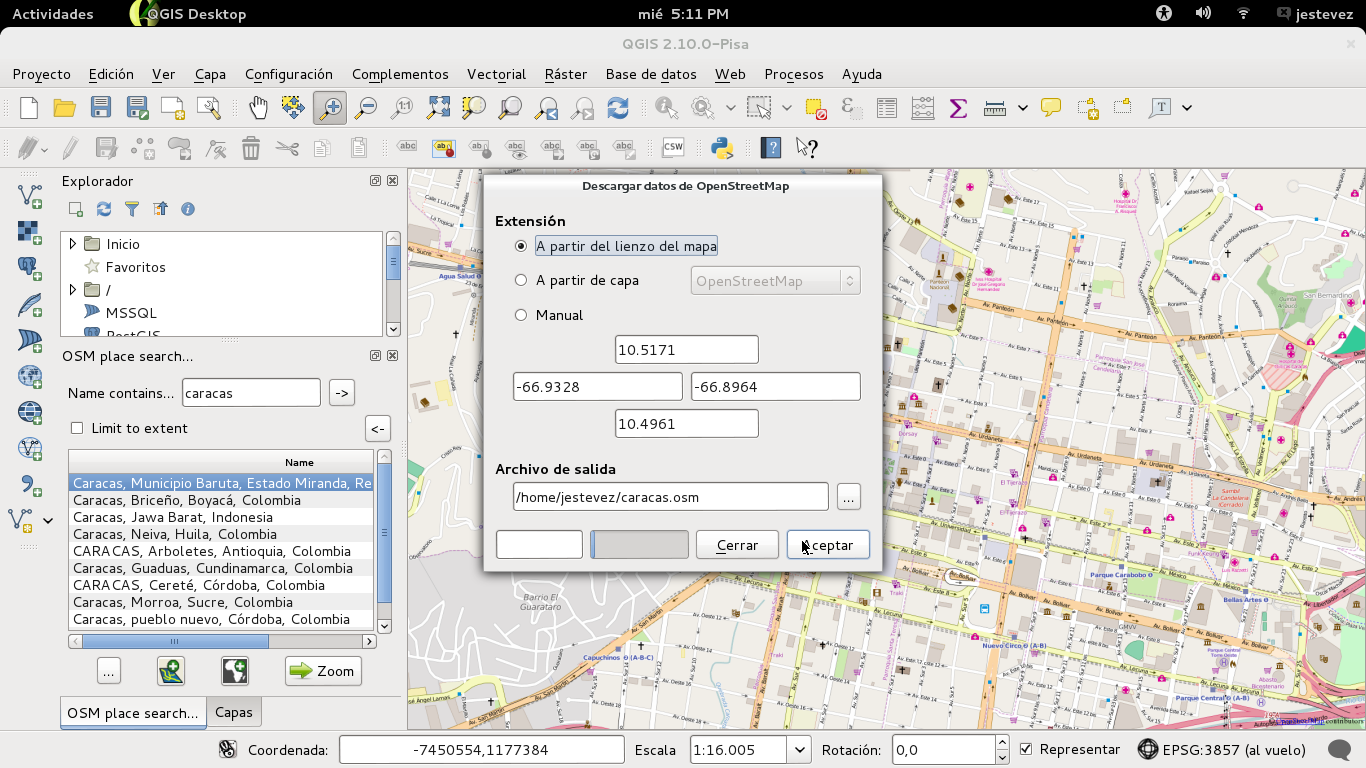Image resolution: width=1366 pixels, height=768 pixels.
Task: Open the select features dropdown arrow
Action: pyautogui.click(x=787, y=108)
